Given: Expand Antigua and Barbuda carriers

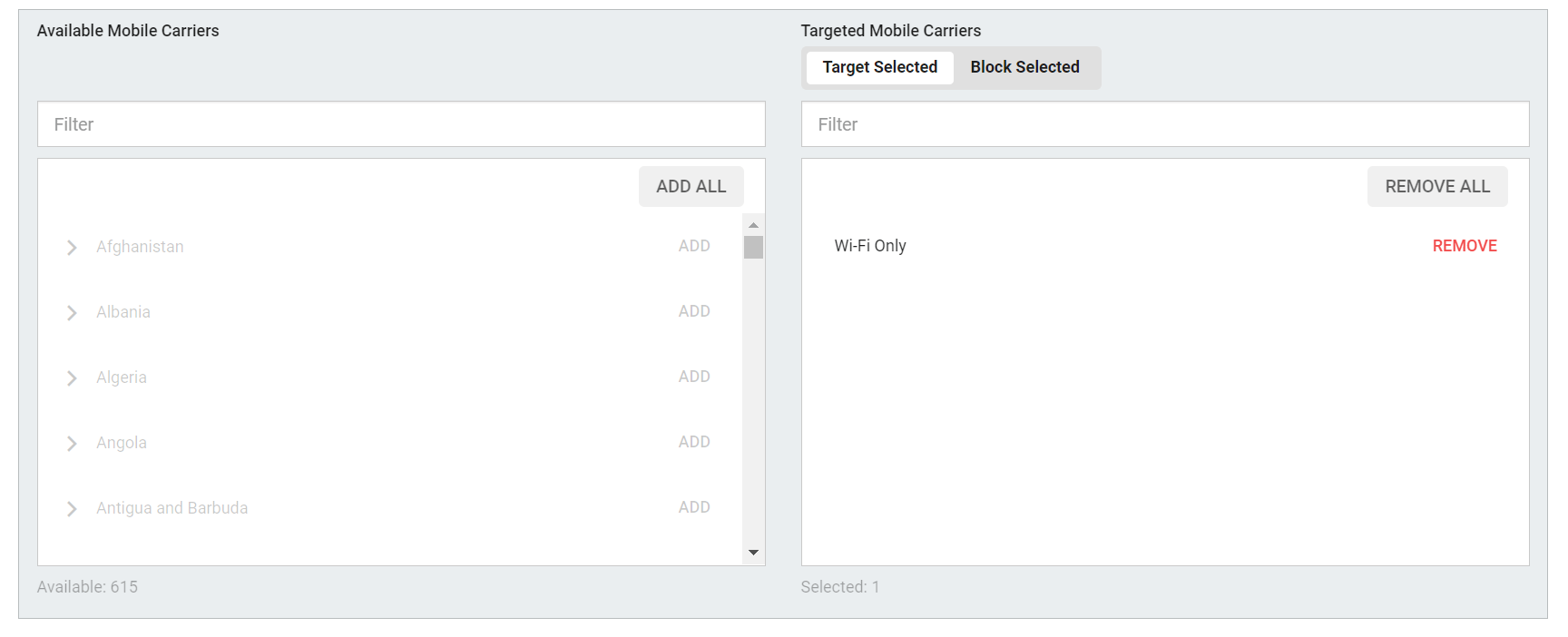Looking at the screenshot, I should pos(72,509).
